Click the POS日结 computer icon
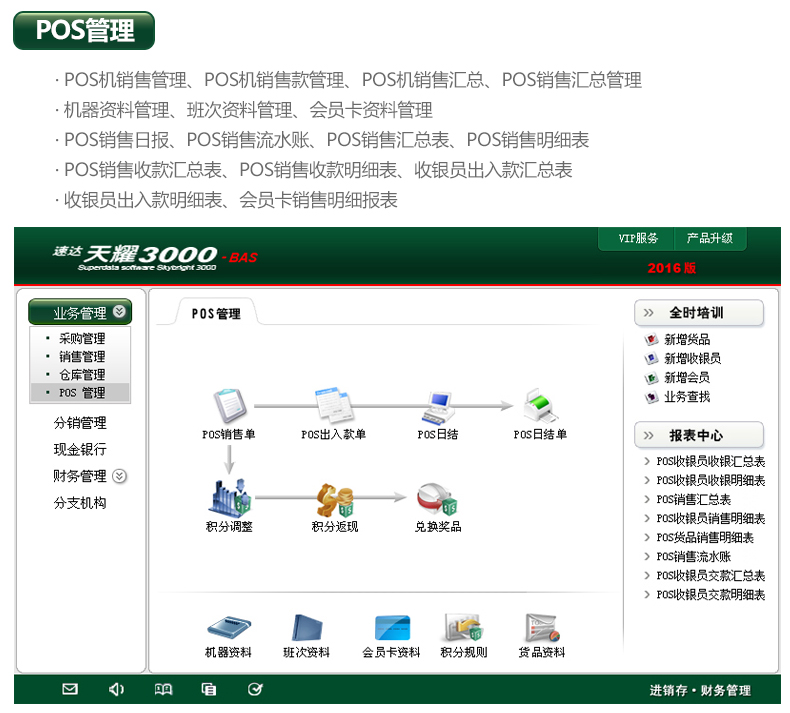 coord(438,407)
